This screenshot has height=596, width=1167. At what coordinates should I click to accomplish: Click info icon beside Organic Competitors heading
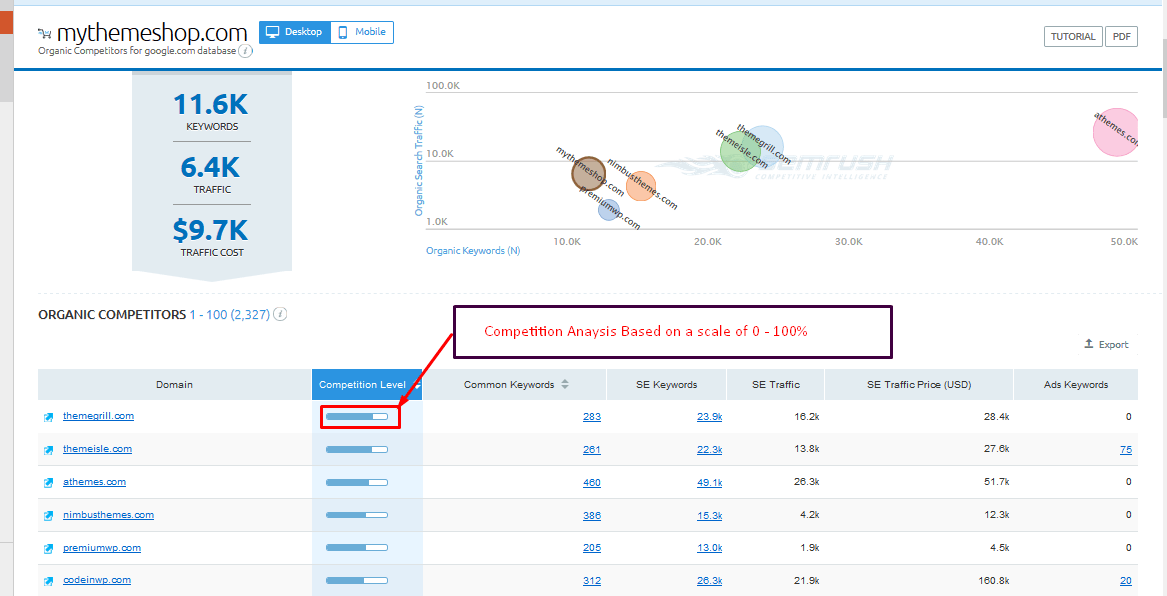click(280, 314)
